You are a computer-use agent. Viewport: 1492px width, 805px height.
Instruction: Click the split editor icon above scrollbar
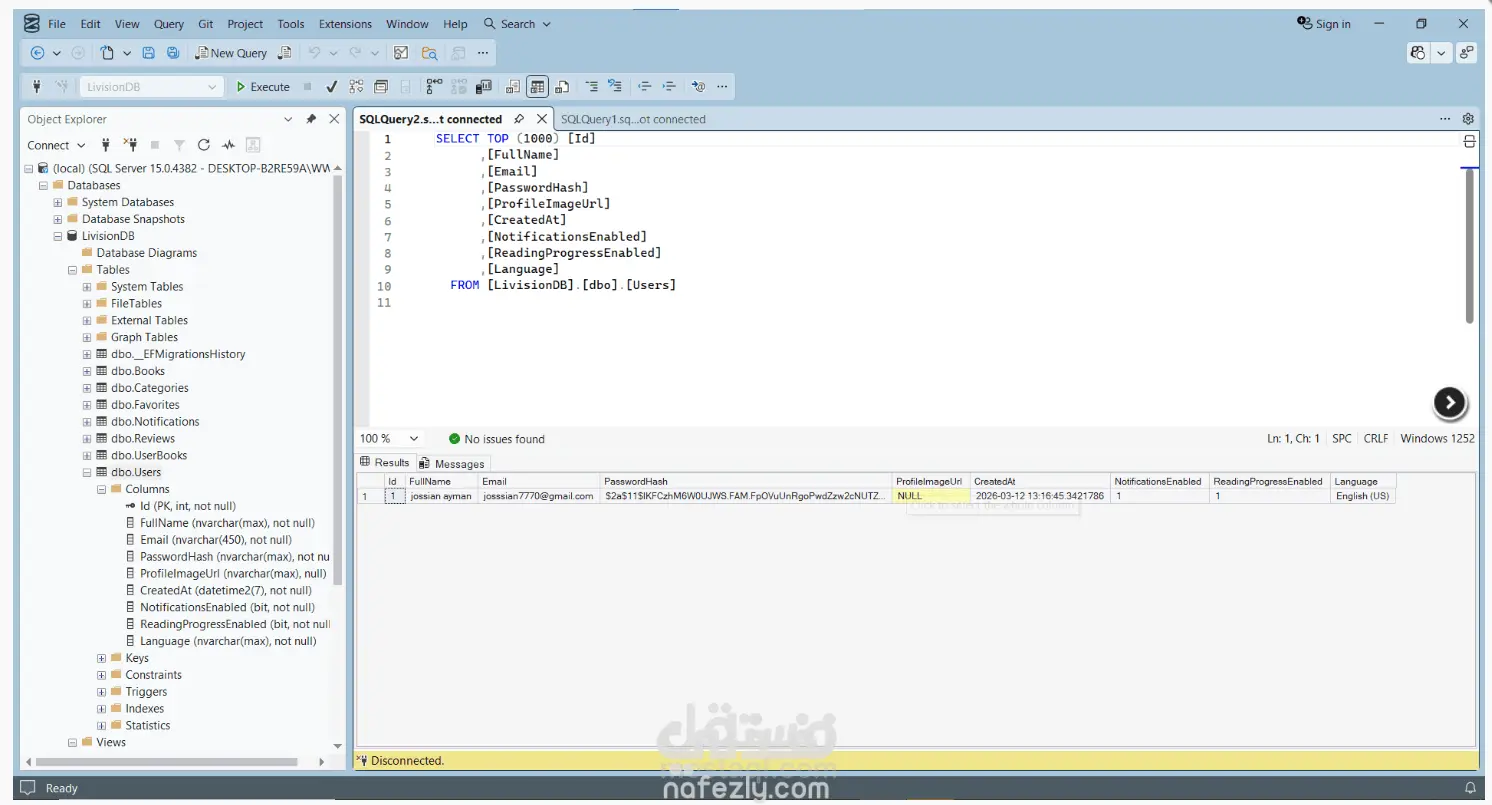(x=1469, y=142)
